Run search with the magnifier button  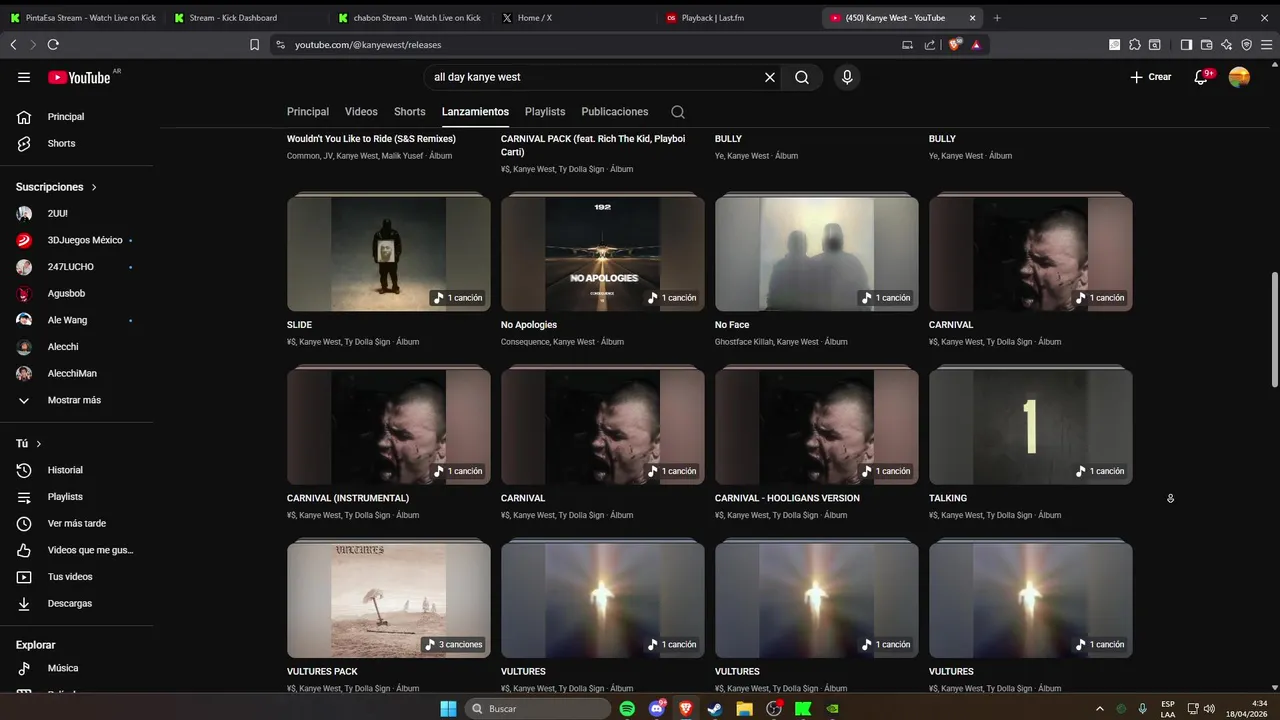802,77
